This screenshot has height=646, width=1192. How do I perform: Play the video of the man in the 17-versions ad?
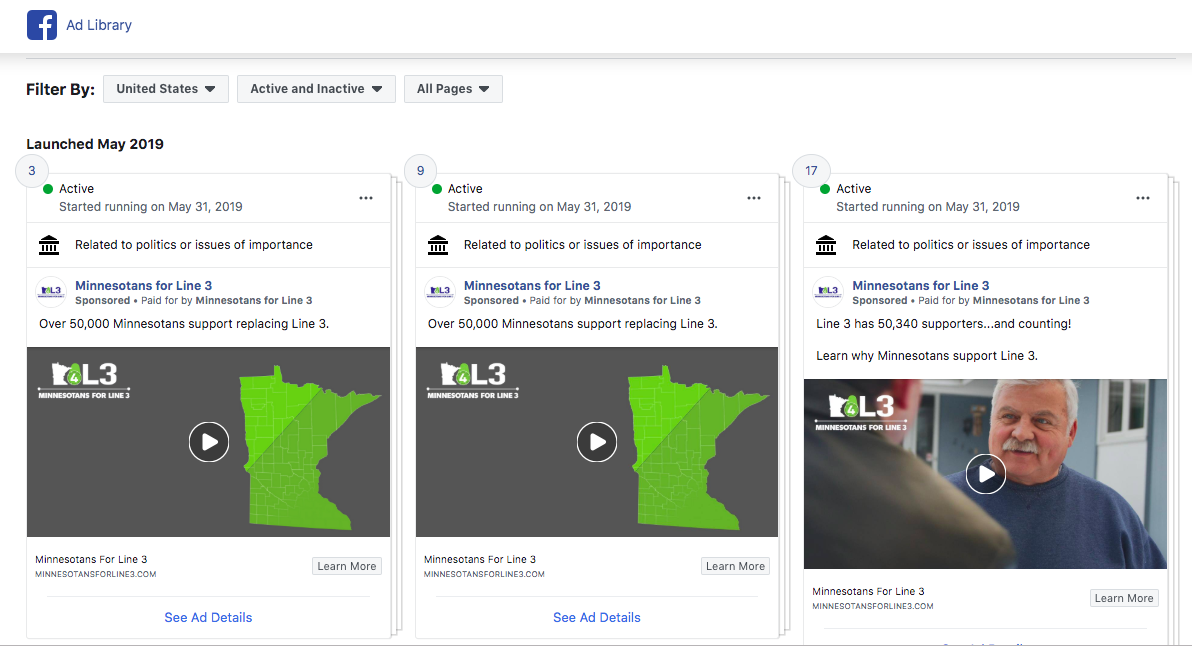tap(986, 473)
